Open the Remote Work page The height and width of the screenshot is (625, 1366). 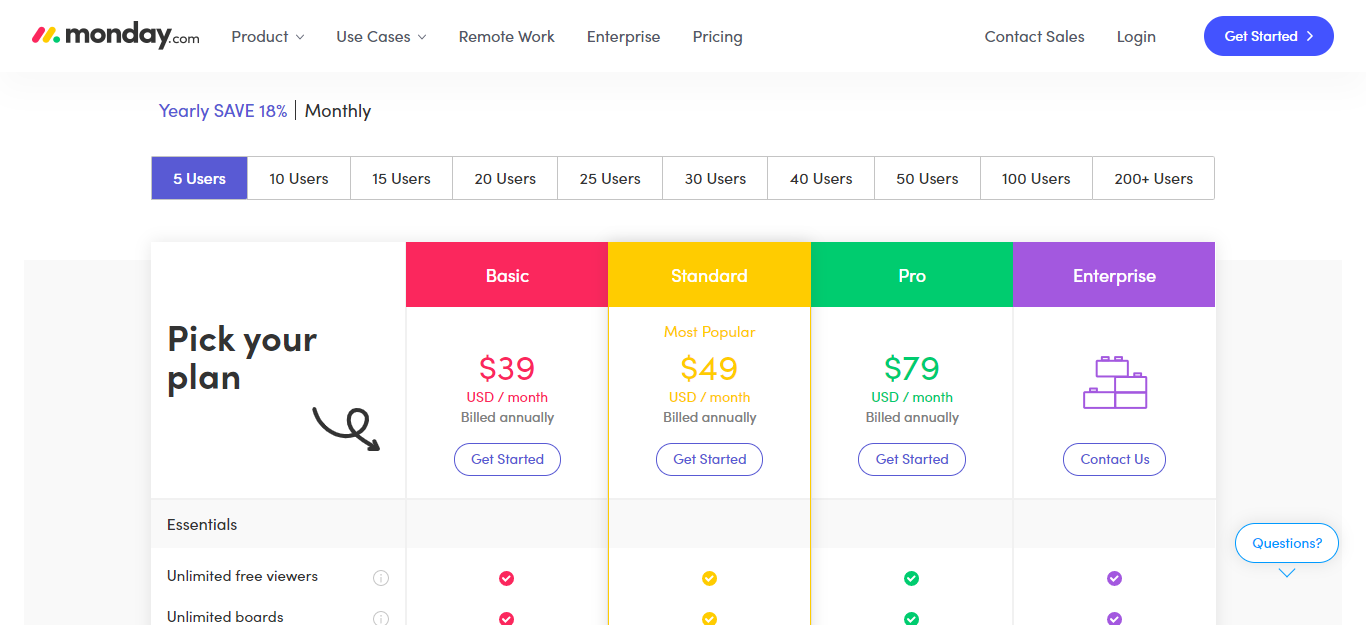[506, 36]
